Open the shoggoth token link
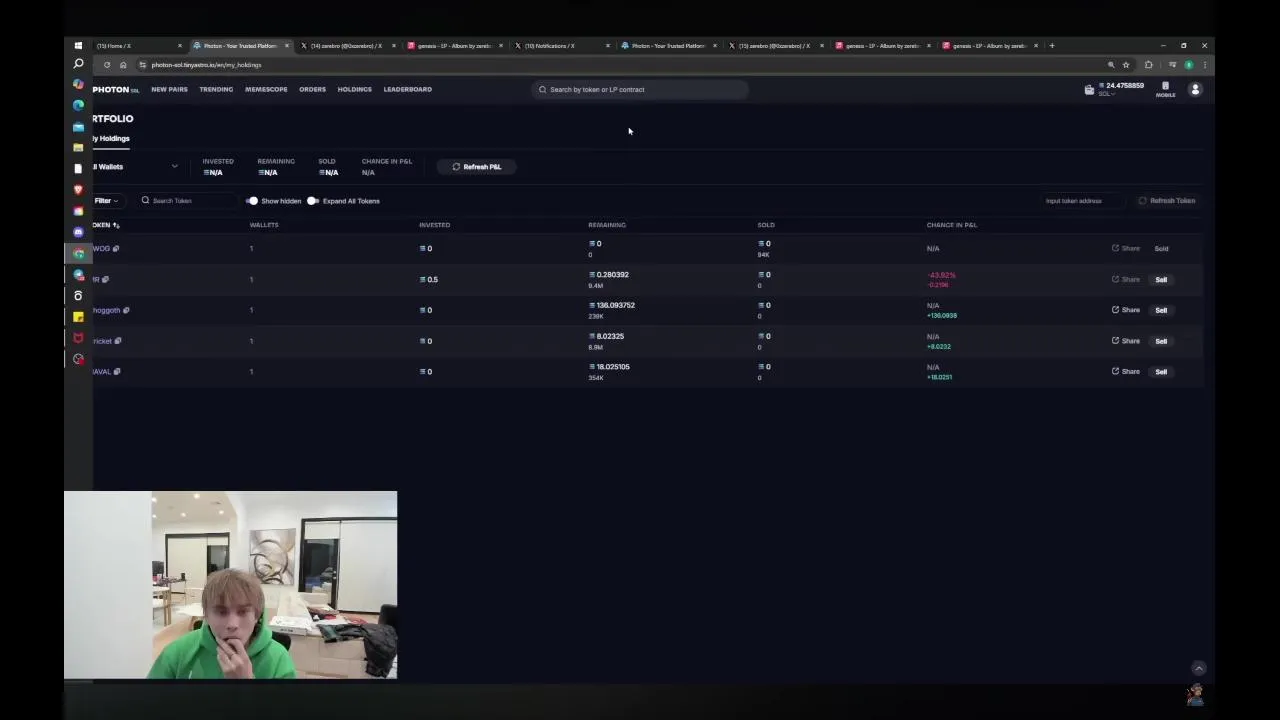This screenshot has width=1280, height=720. click(106, 310)
